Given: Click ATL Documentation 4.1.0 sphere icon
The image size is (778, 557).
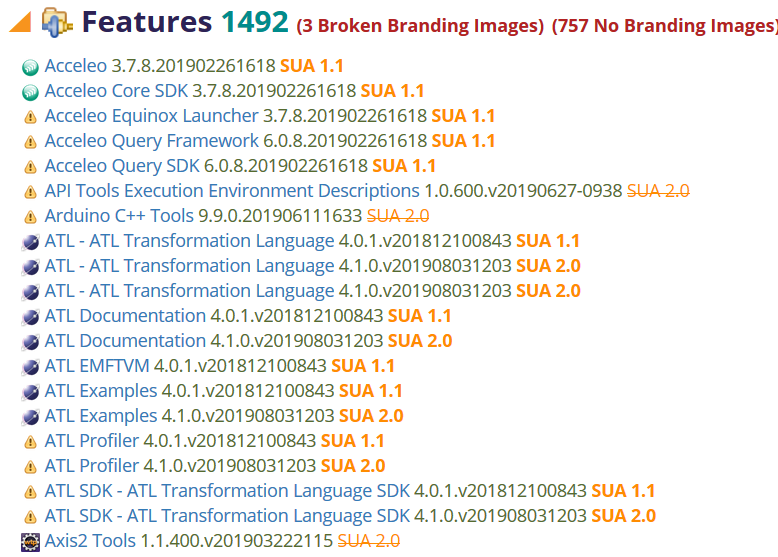Looking at the screenshot, I should click(30, 342).
